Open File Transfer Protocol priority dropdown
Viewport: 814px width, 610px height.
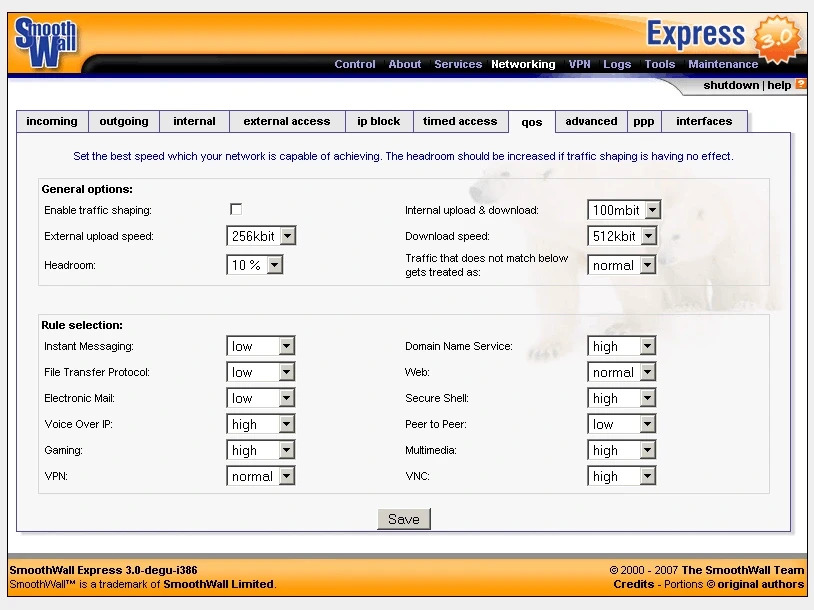[x=261, y=372]
